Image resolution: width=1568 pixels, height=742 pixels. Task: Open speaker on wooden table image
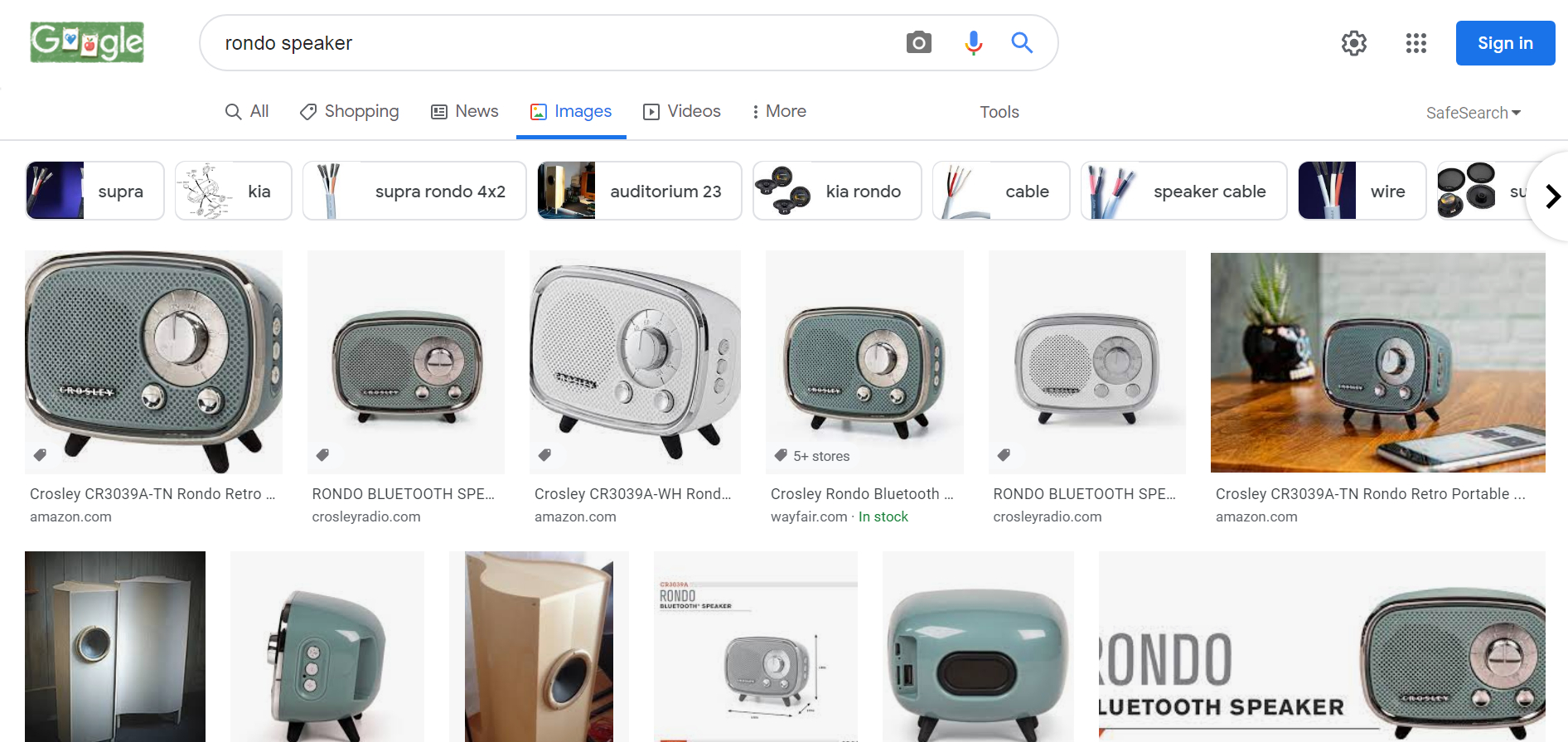coord(1378,362)
